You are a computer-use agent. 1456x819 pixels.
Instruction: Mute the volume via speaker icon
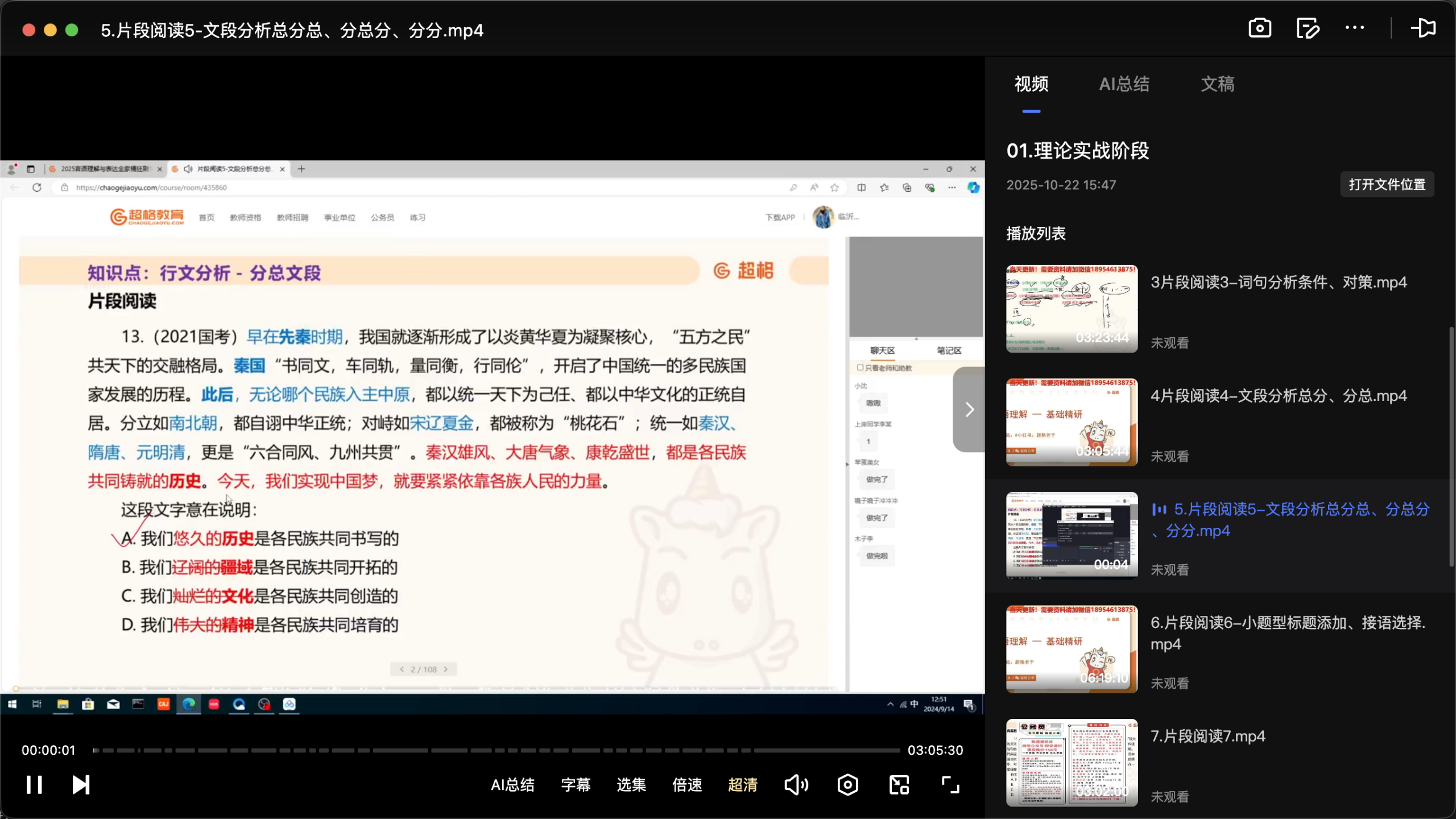[x=796, y=785]
